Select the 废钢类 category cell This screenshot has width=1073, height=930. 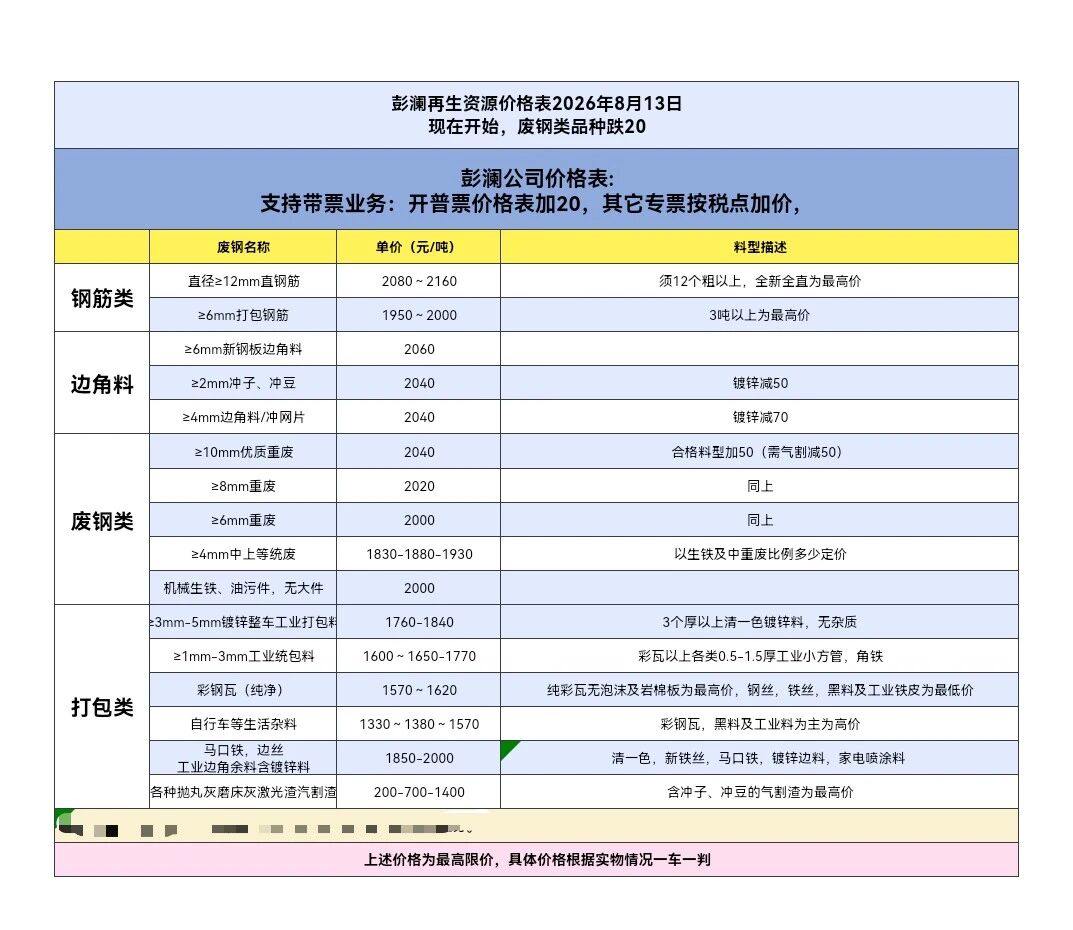pos(102,520)
